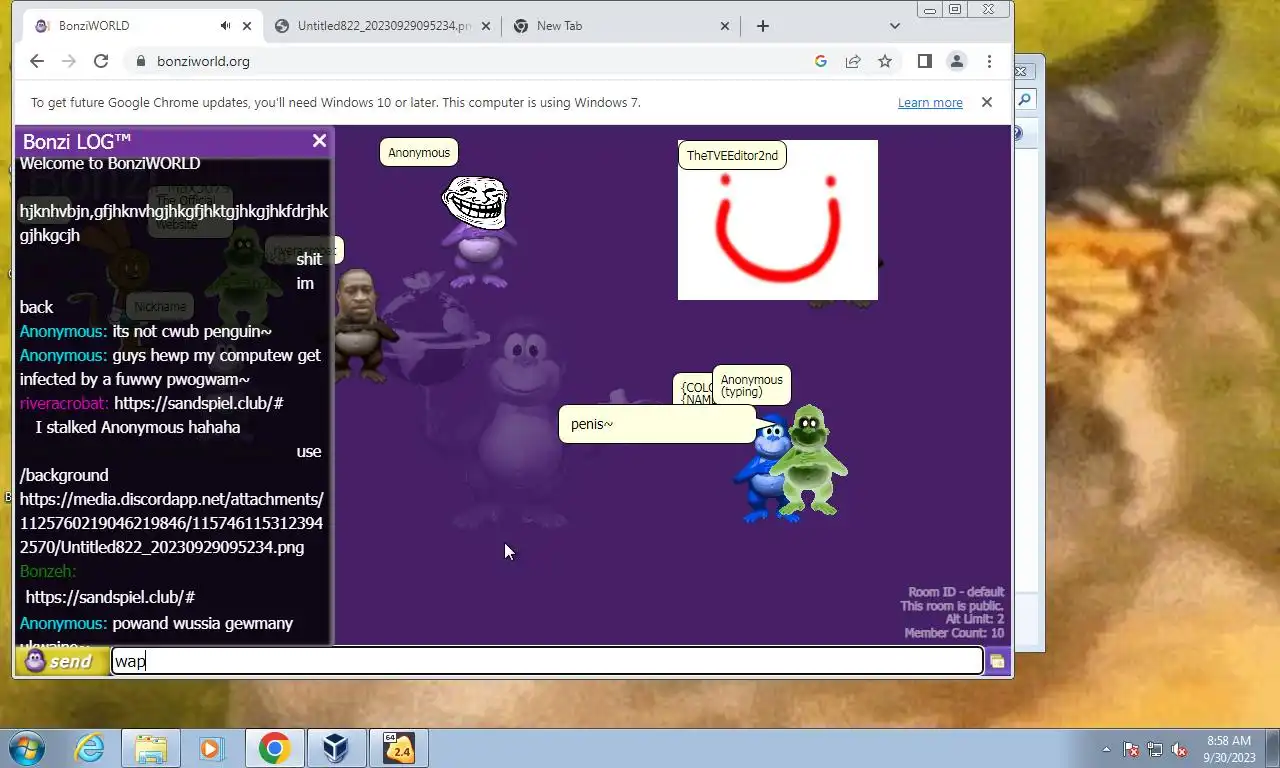Click 'I stalked Anonymous hahaha' log entry
1280x768 pixels.
(138, 427)
